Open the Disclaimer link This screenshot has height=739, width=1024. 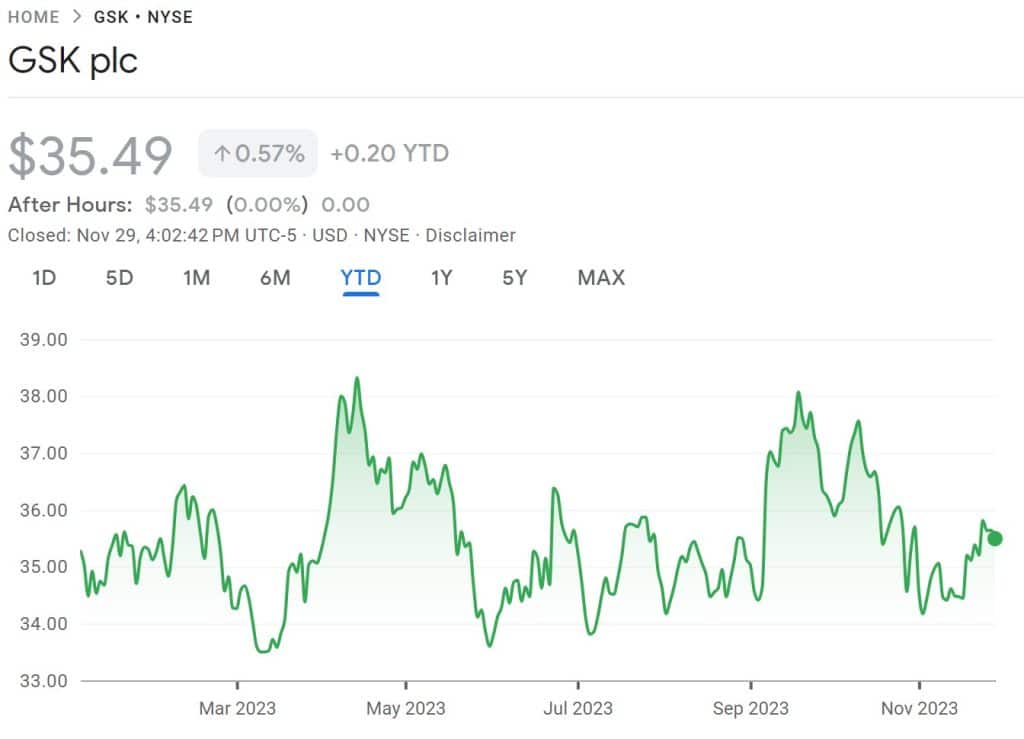pyautogui.click(x=470, y=235)
